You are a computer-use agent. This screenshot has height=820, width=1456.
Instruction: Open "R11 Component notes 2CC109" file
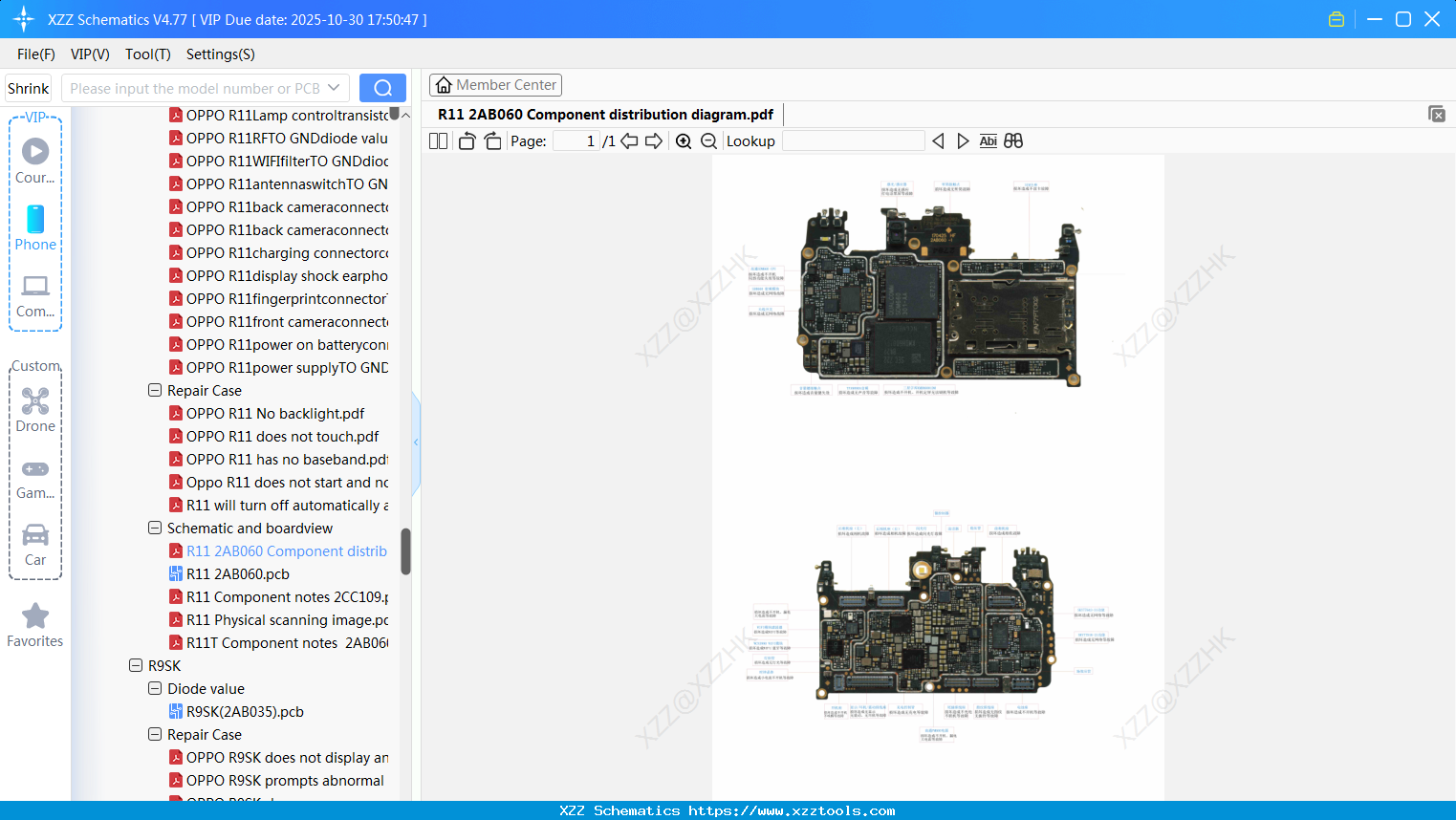[x=279, y=596]
